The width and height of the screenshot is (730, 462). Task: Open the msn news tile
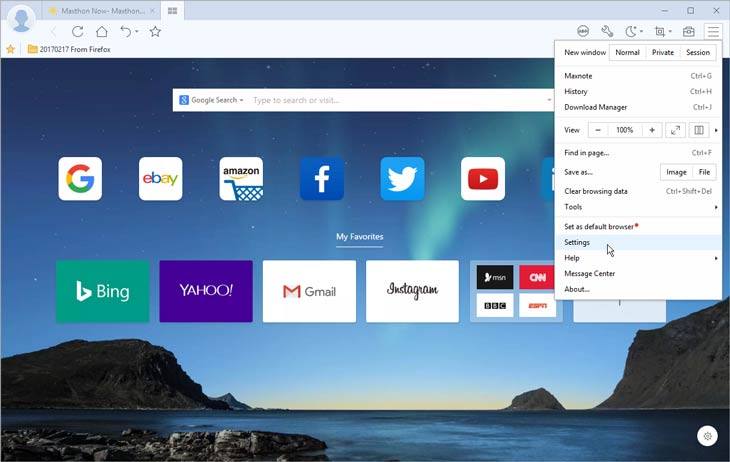(x=495, y=278)
